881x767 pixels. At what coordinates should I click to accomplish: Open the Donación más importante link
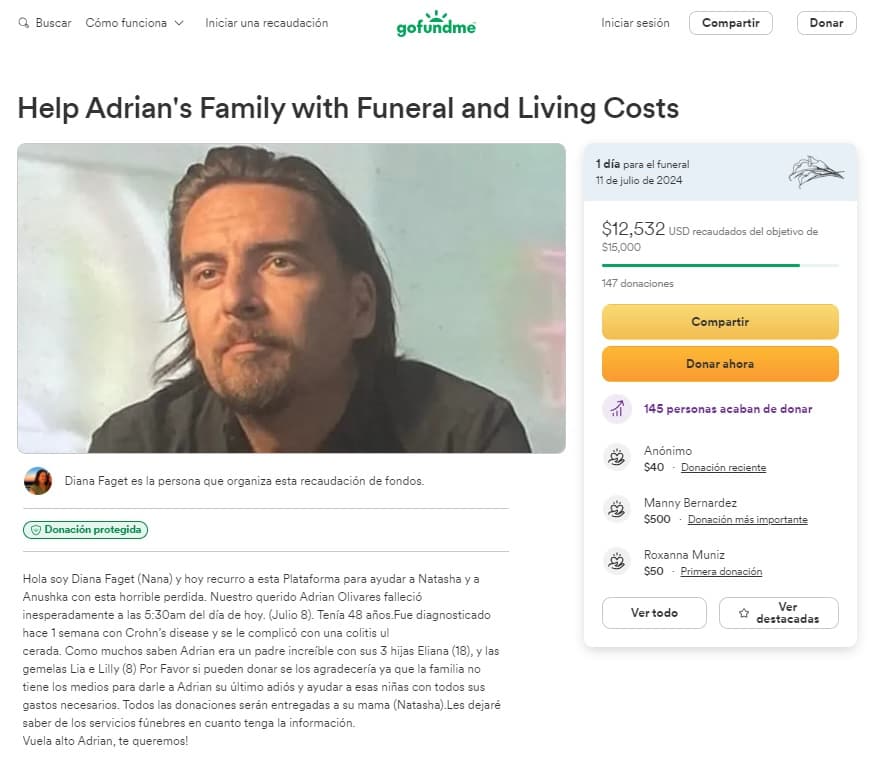coord(748,519)
